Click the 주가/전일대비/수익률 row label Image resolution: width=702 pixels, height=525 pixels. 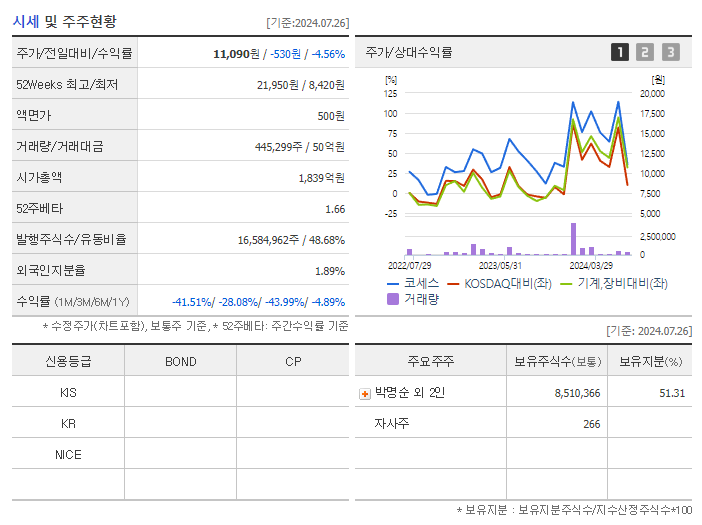[74, 54]
